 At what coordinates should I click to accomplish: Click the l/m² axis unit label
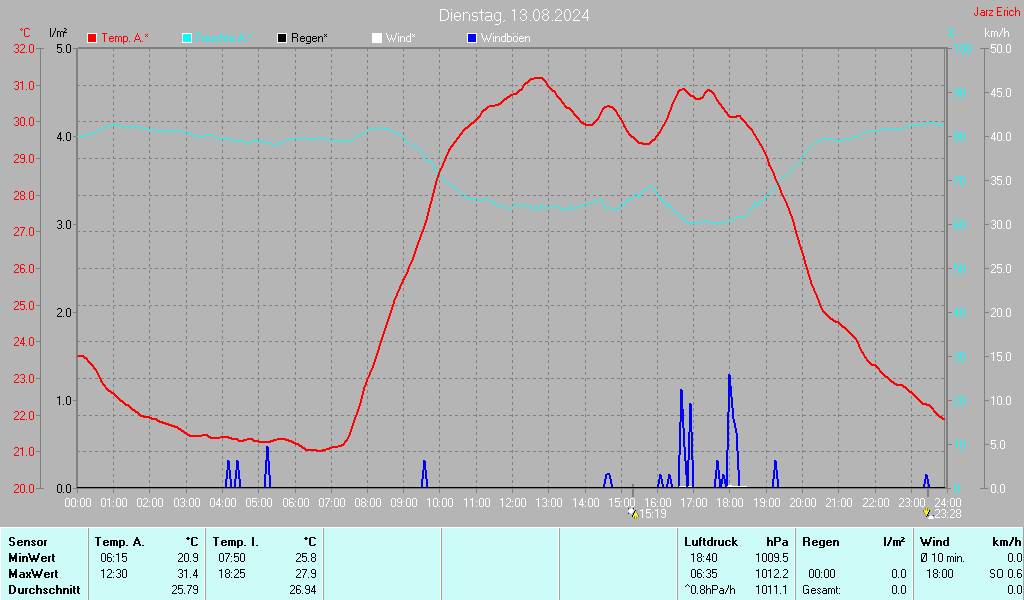tap(58, 33)
